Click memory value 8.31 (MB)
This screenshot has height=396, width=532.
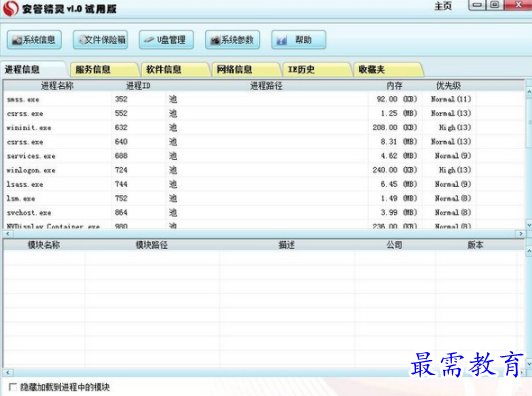399,142
